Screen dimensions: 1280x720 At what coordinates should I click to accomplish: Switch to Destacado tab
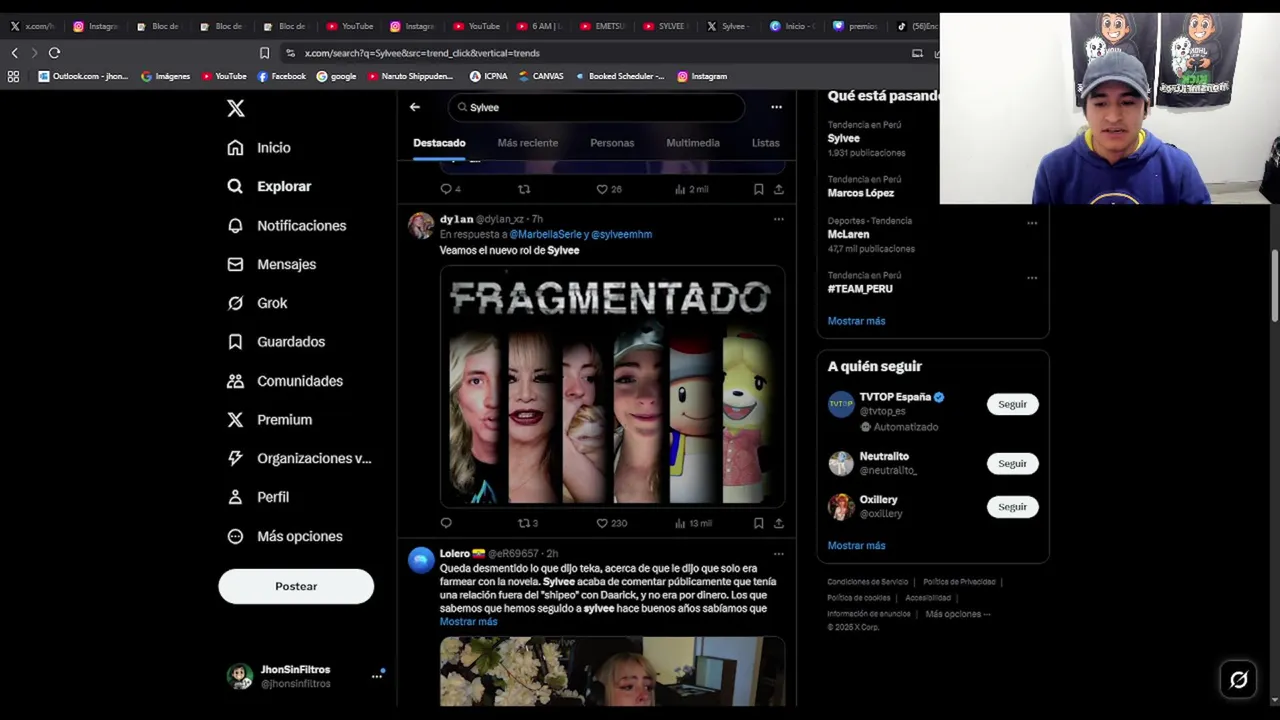(x=439, y=143)
